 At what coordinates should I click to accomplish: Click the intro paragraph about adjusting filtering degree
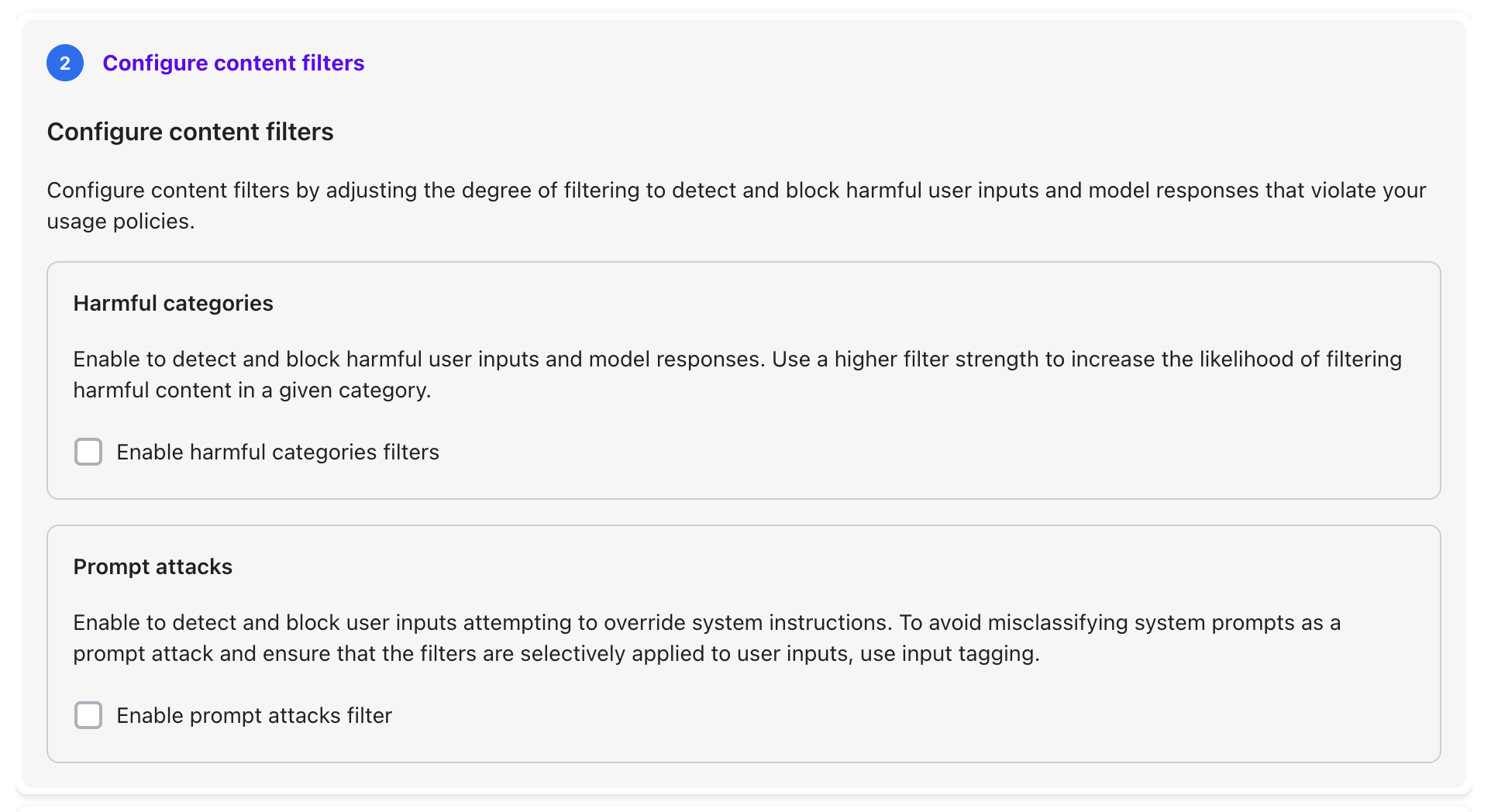click(x=542, y=191)
